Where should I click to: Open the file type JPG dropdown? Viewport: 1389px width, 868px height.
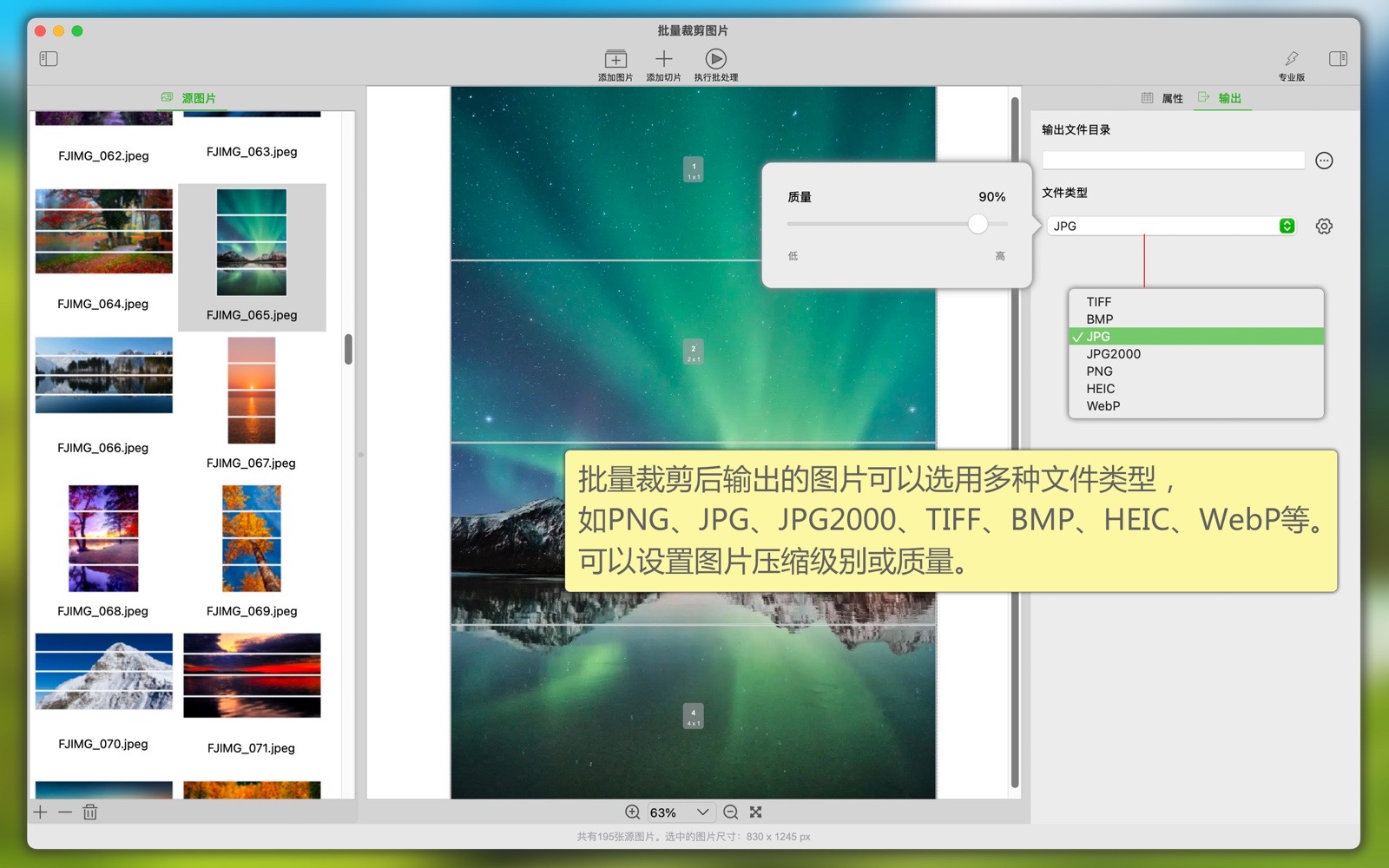pyautogui.click(x=1172, y=227)
